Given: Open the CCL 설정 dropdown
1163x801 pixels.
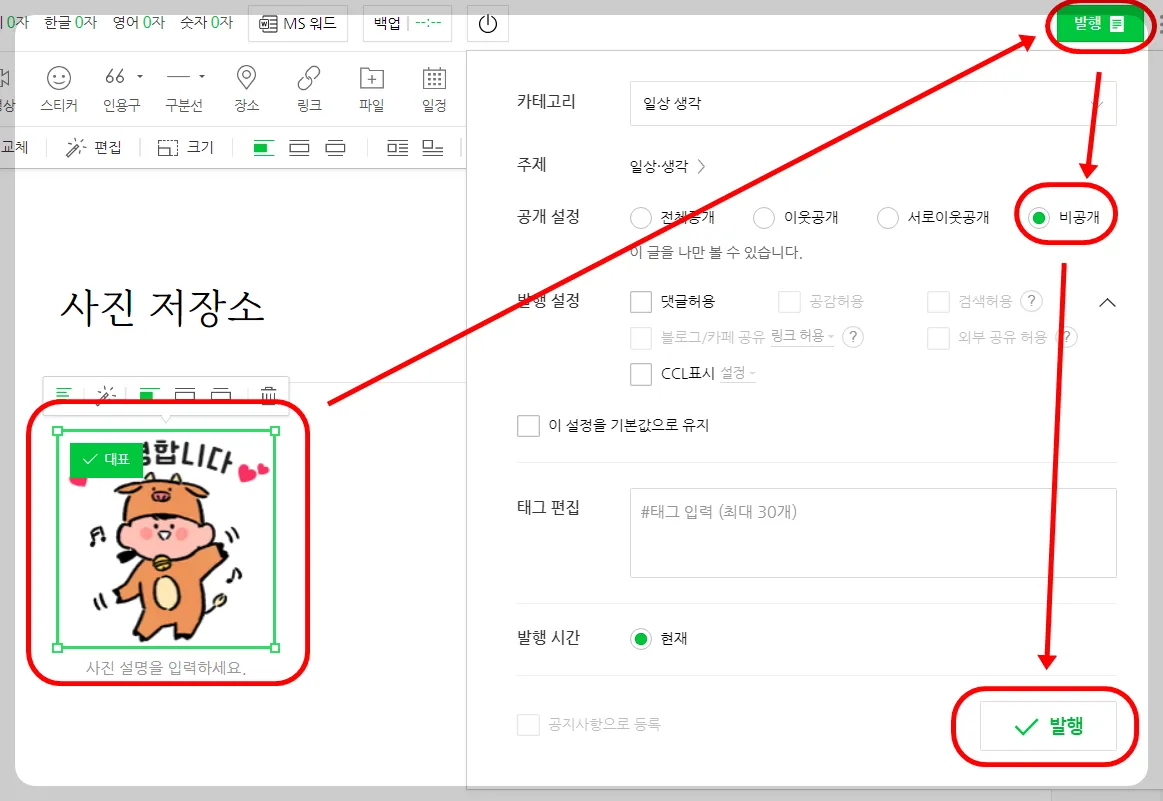Looking at the screenshot, I should (738, 373).
